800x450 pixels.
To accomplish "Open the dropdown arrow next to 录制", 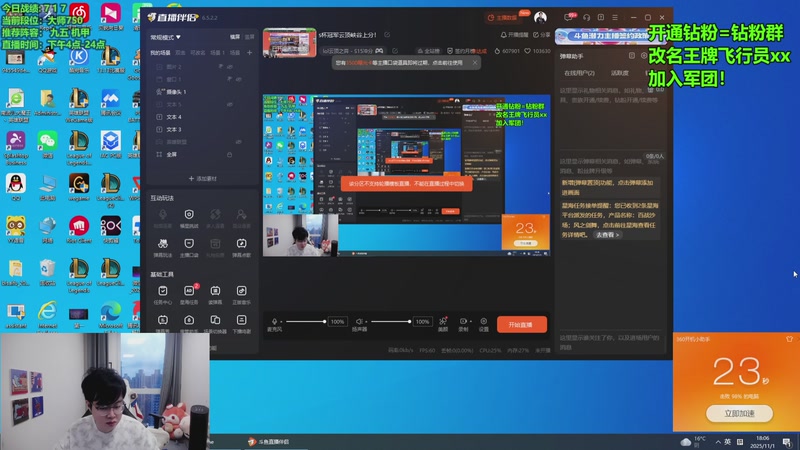I will click(x=470, y=321).
